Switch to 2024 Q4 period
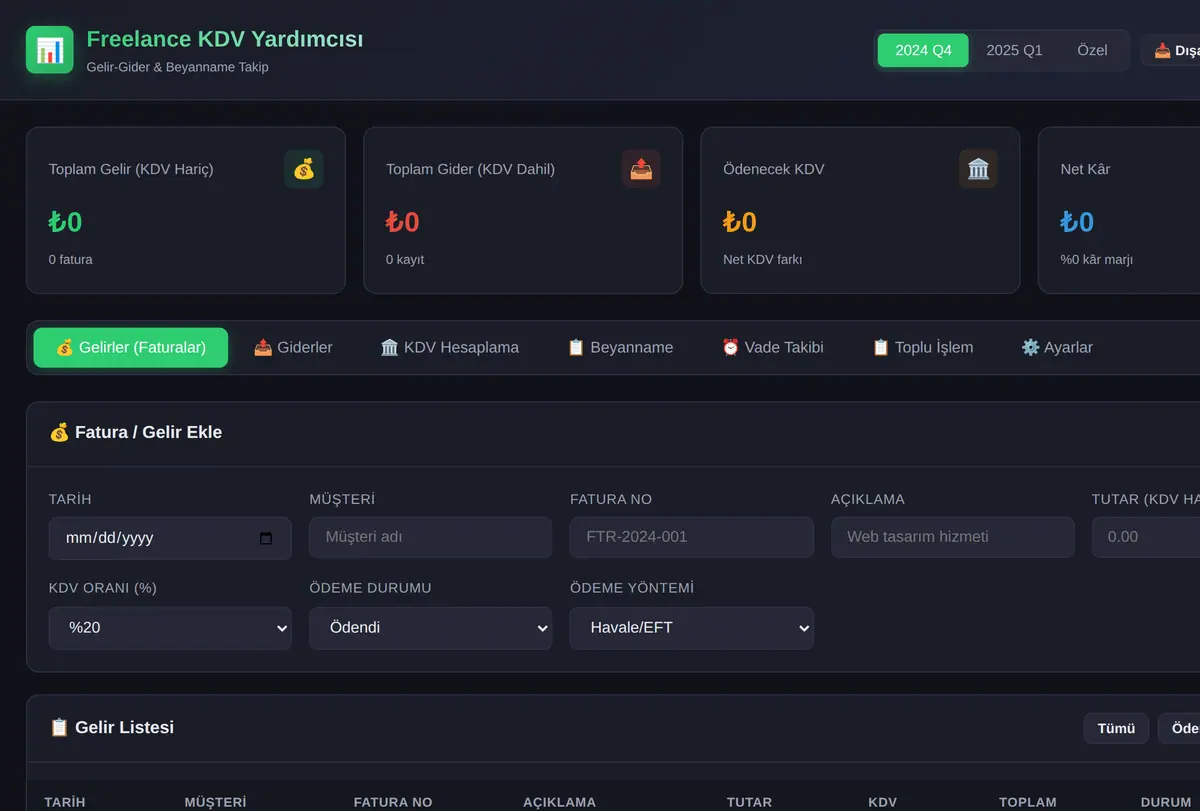This screenshot has height=811, width=1200. click(x=923, y=50)
